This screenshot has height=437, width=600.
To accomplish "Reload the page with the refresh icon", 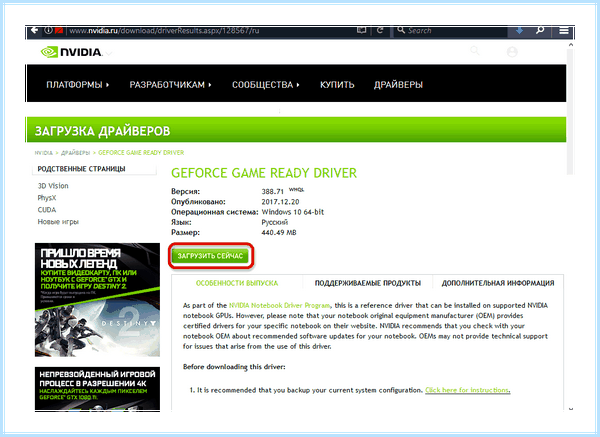I will (x=380, y=30).
